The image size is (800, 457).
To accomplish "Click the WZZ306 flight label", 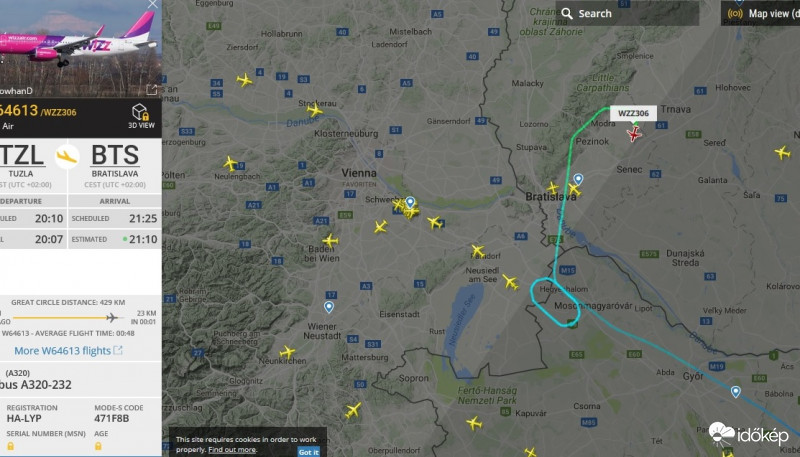I will click(x=633, y=113).
